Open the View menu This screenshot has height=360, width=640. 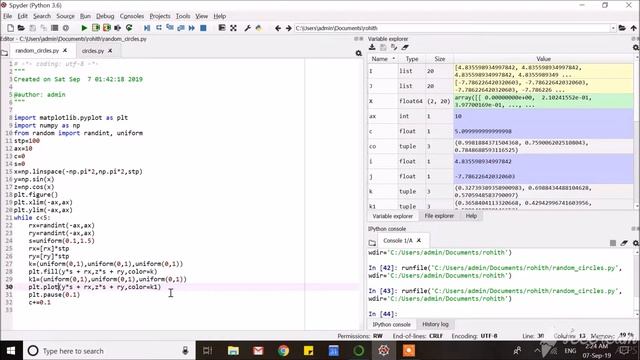[202, 16]
